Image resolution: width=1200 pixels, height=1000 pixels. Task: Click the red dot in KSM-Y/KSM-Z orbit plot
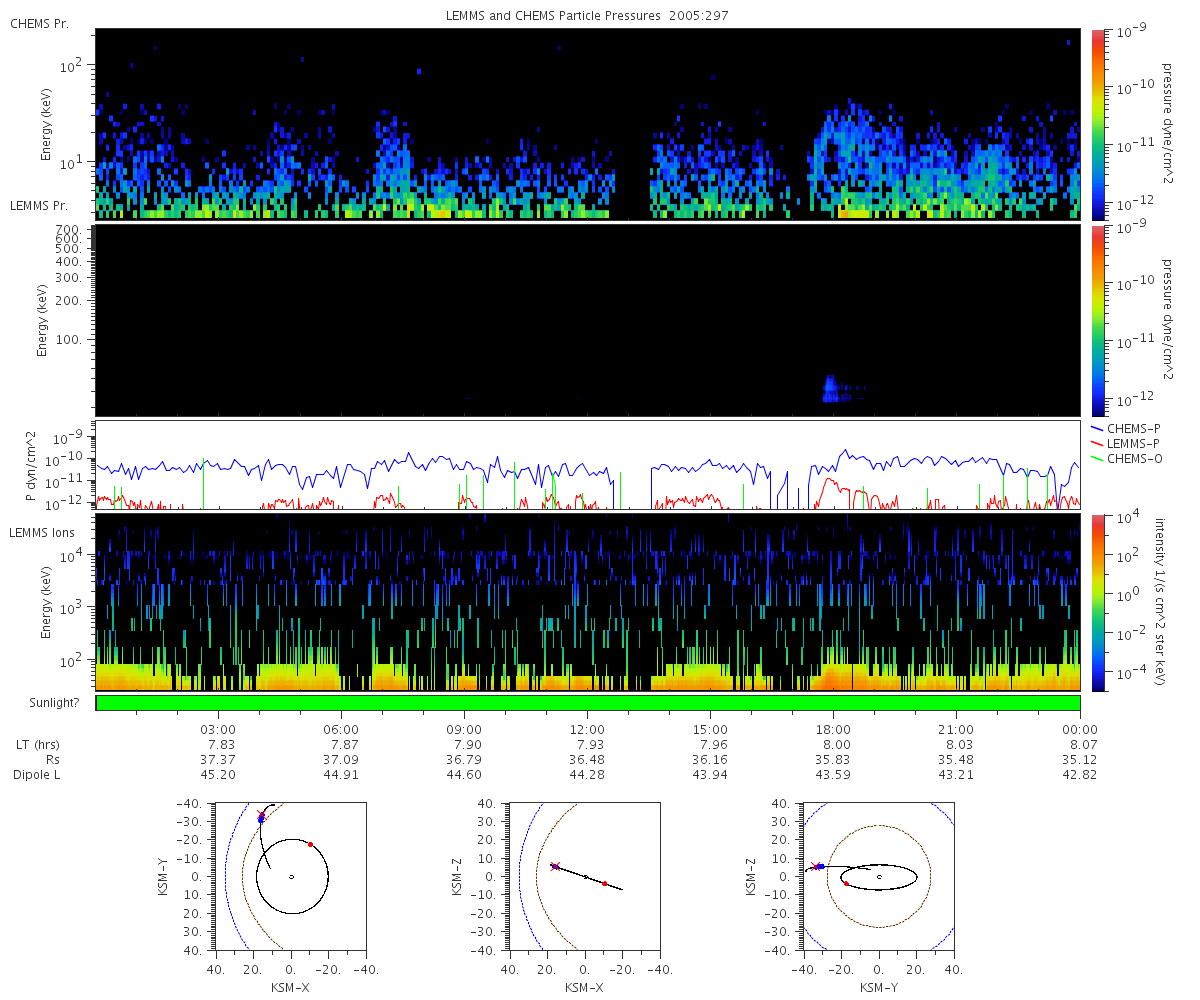pos(846,884)
